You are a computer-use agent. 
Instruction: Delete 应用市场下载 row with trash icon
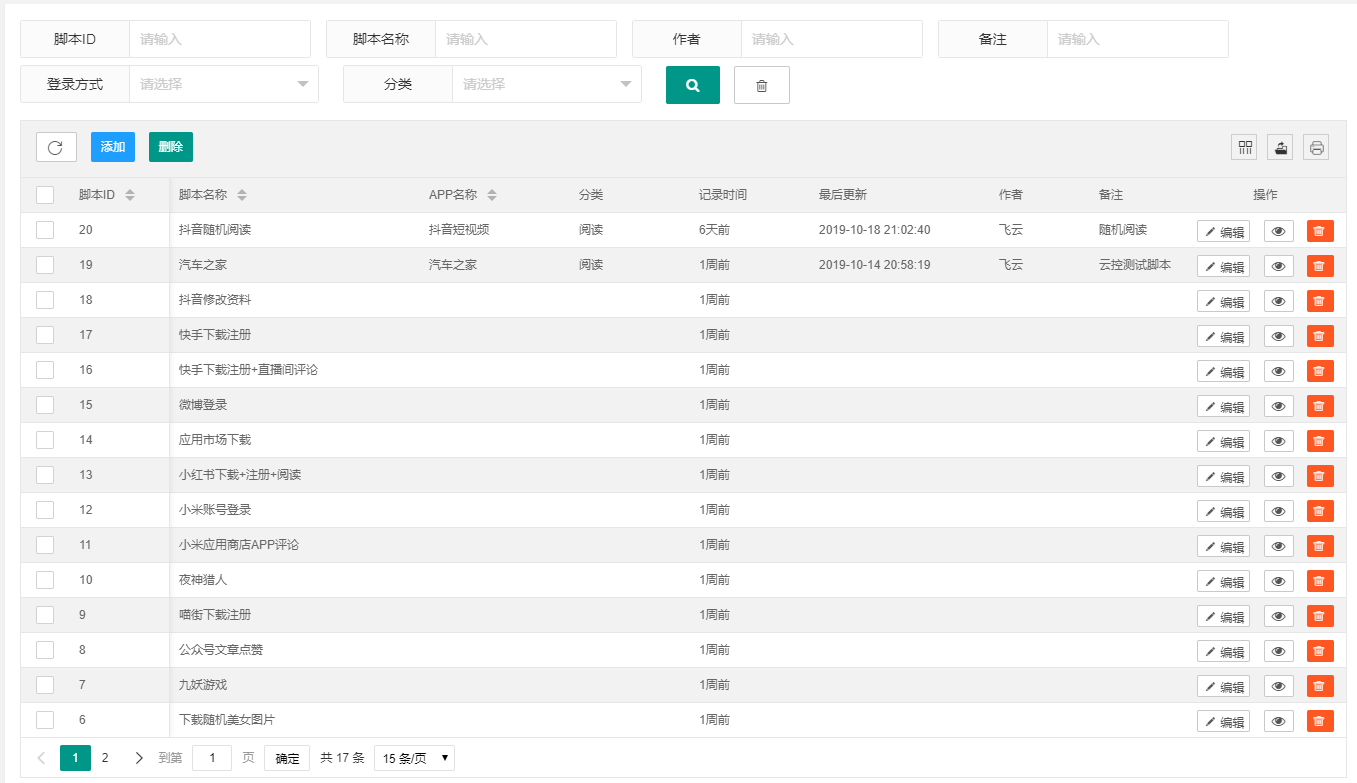pyautogui.click(x=1320, y=441)
